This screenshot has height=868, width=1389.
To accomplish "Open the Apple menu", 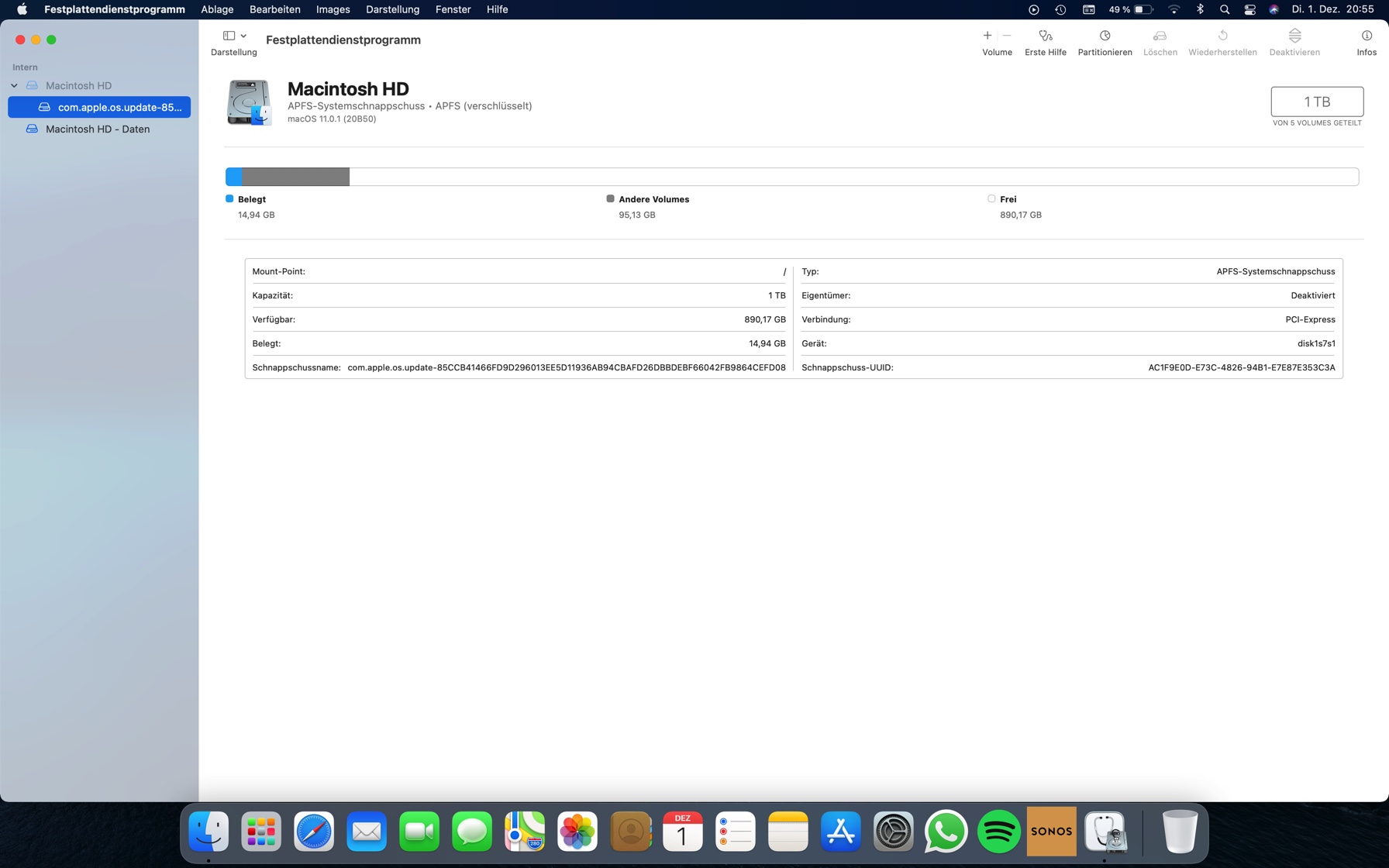I will pos(22,9).
